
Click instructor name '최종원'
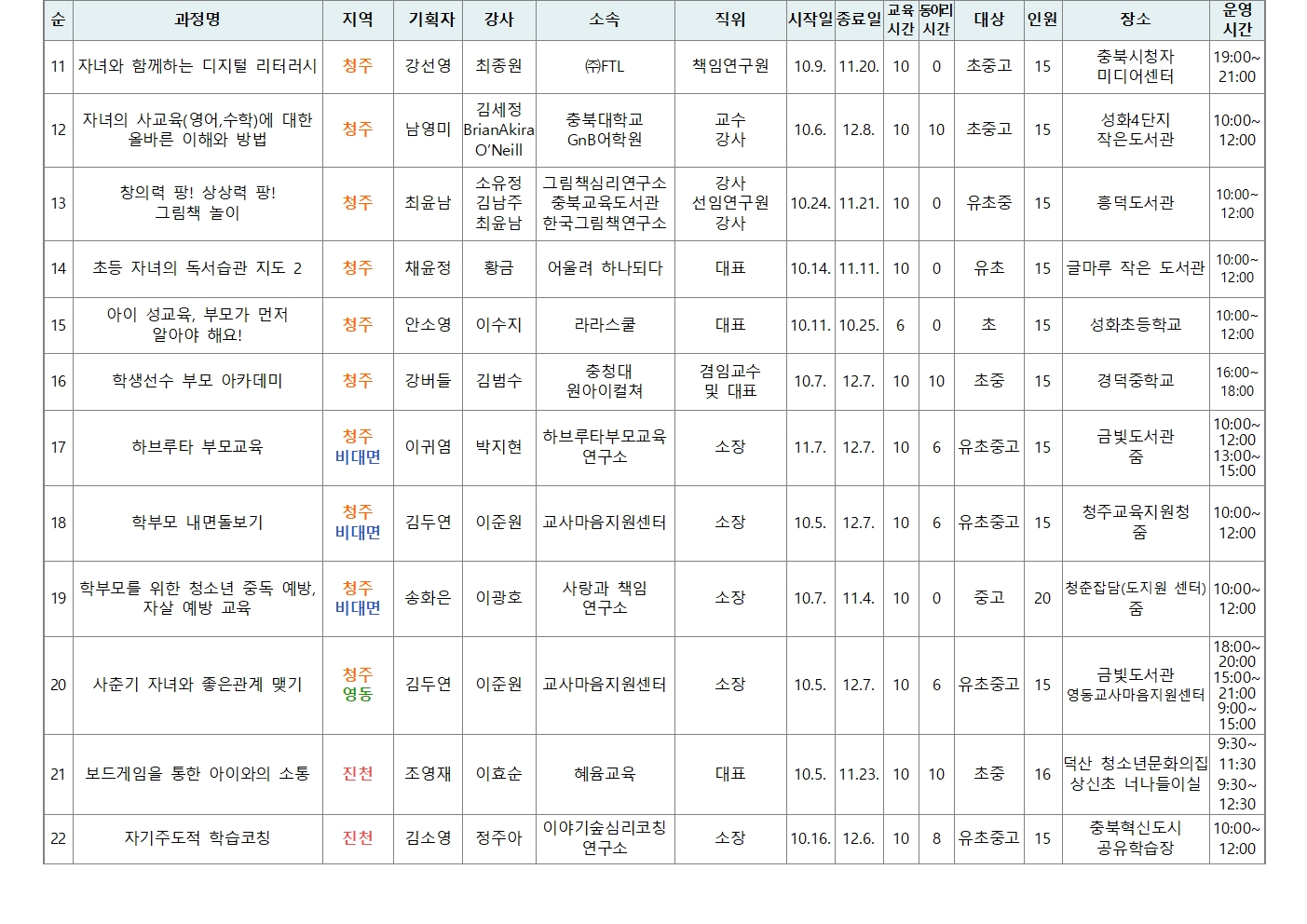498,66
